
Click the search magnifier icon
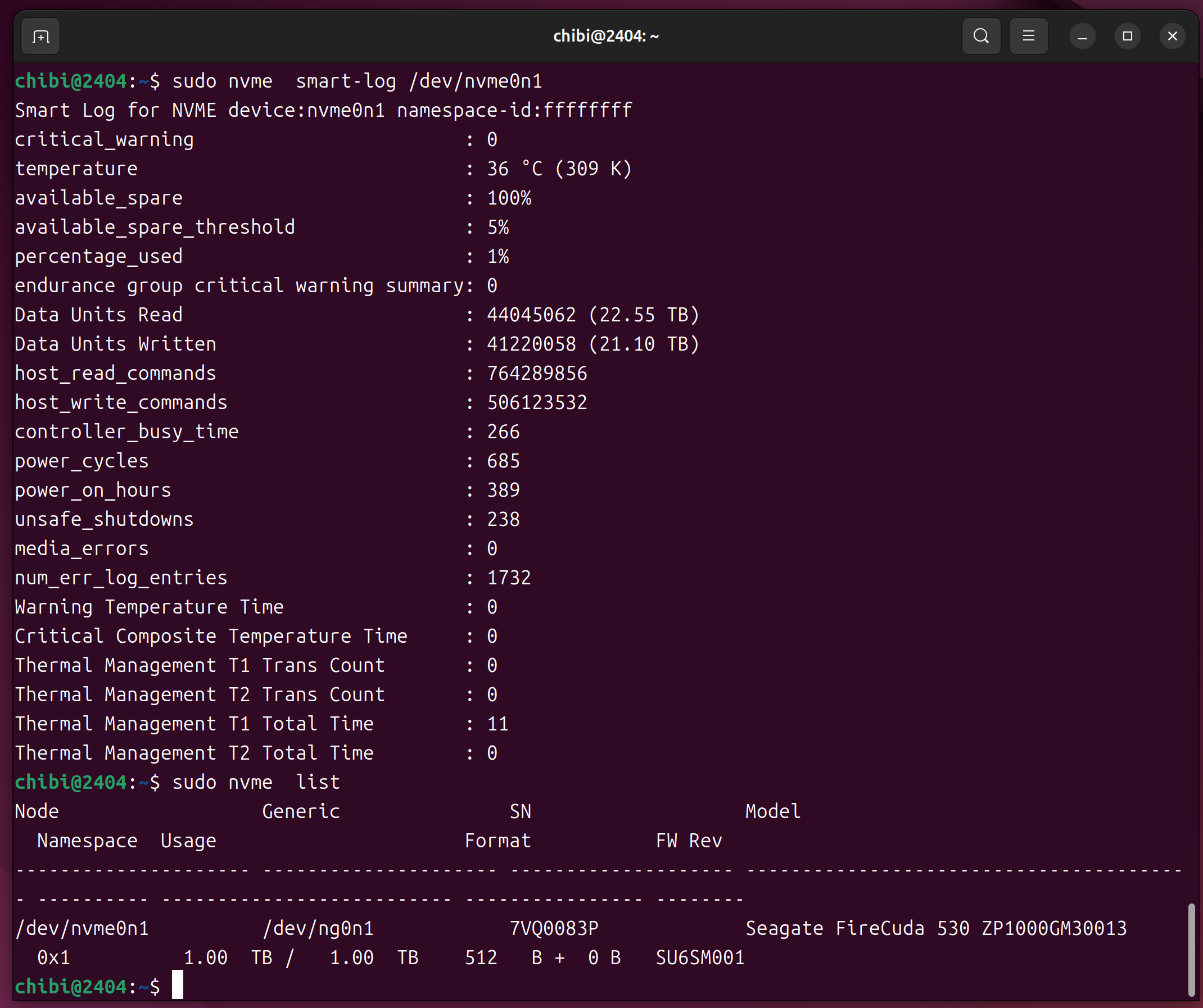981,36
